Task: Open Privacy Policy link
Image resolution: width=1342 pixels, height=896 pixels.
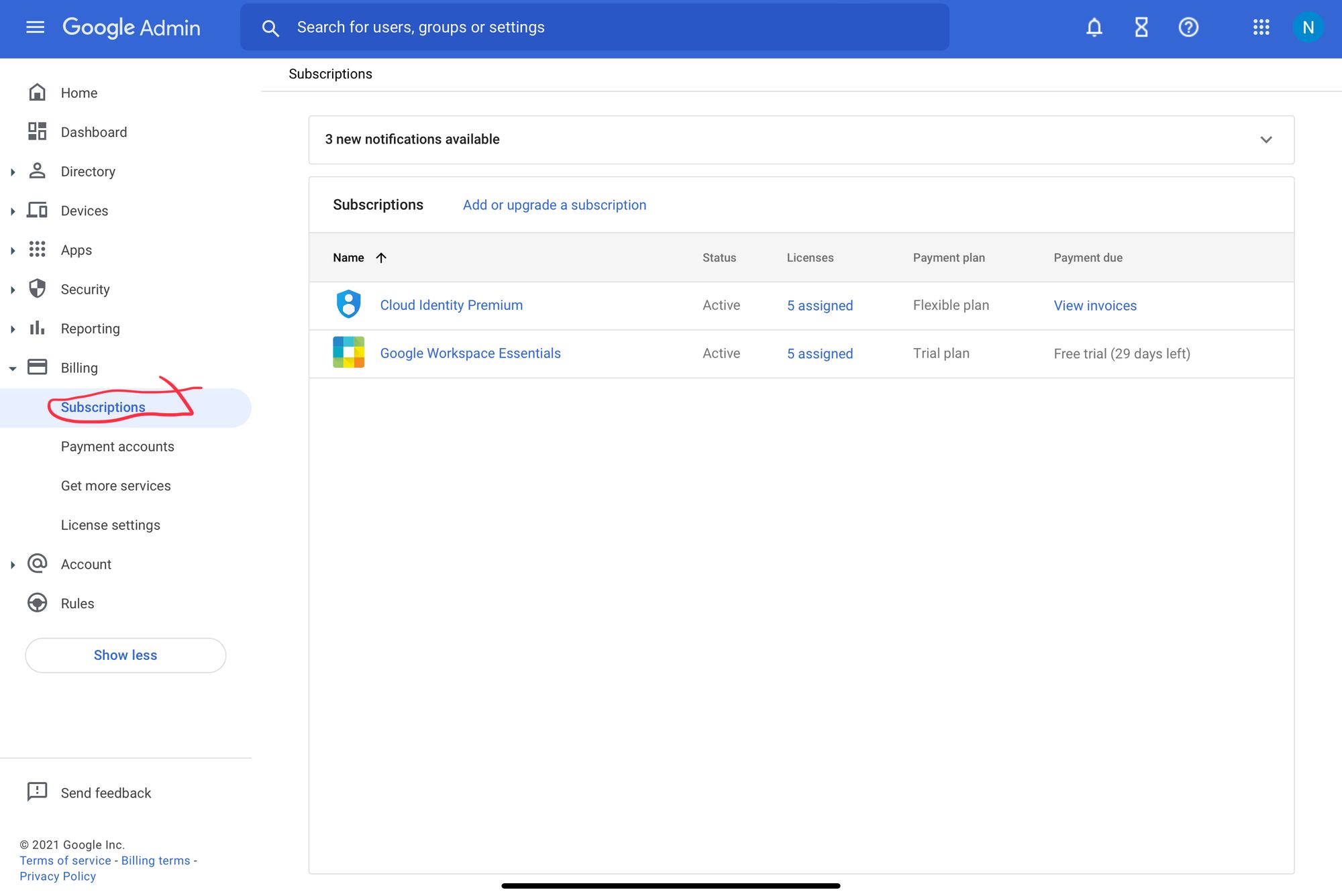Action: (58, 876)
